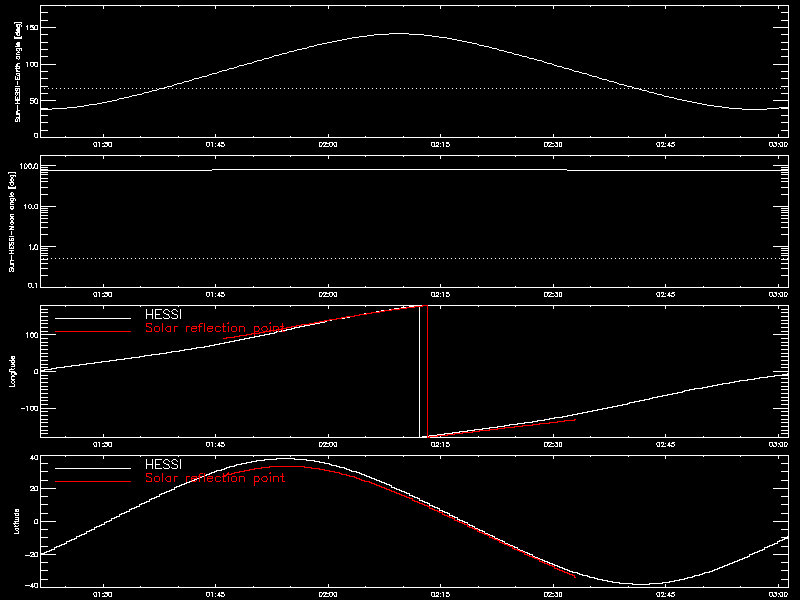The height and width of the screenshot is (600, 800).
Task: Click the 01:30 time label under the Latitude plot
Action: click(x=103, y=595)
